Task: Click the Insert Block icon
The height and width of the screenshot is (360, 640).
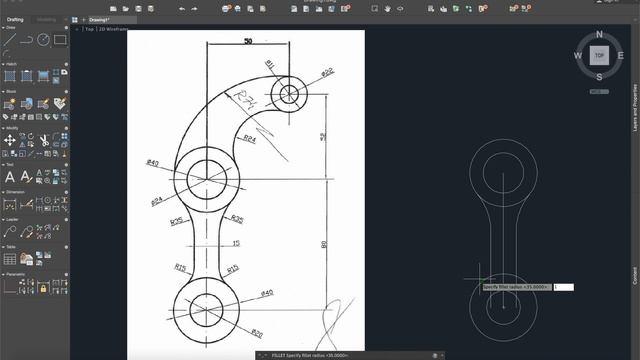Action: pyautogui.click(x=27, y=104)
